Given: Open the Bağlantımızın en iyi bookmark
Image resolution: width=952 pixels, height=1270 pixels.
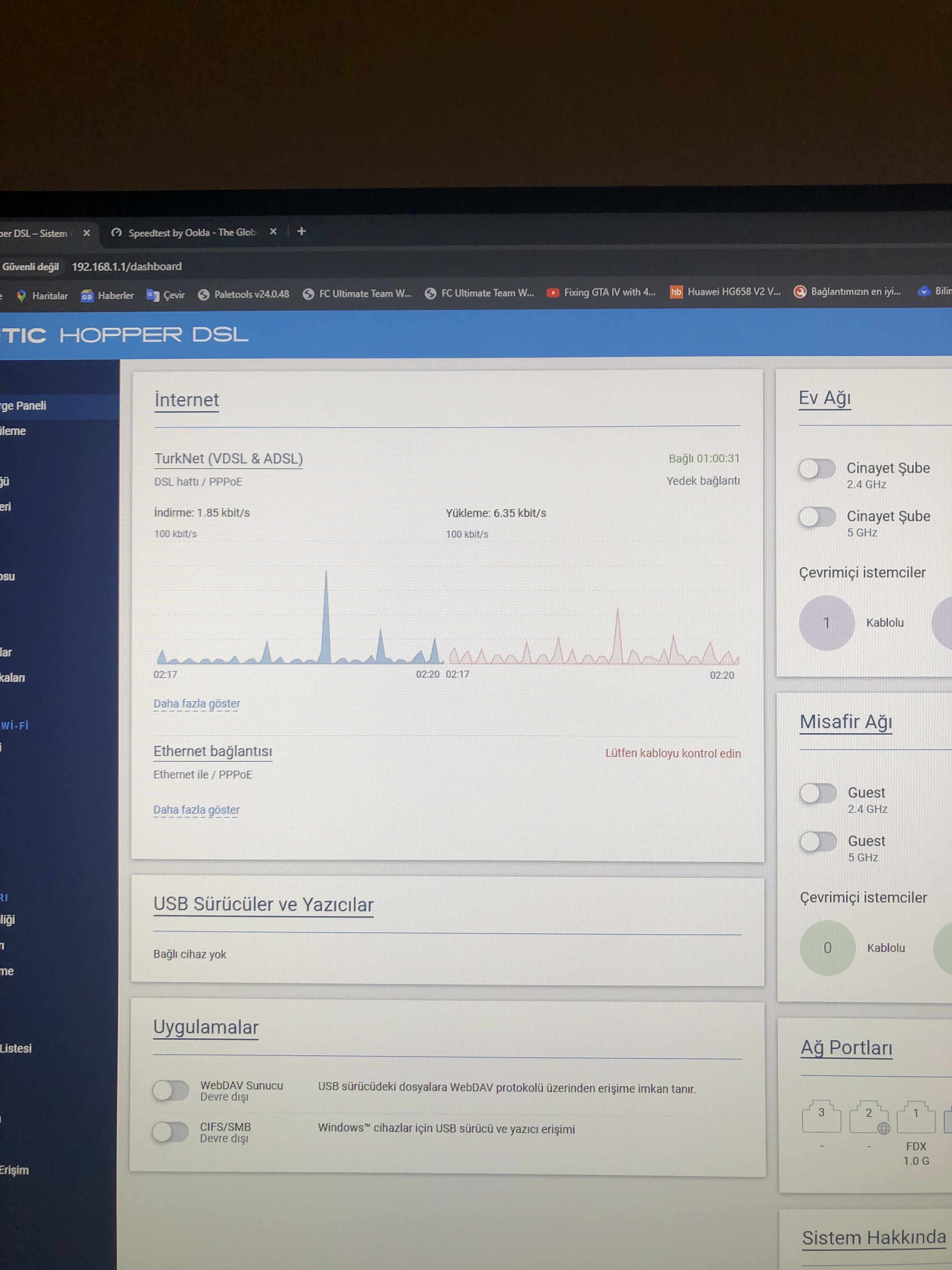Looking at the screenshot, I should pos(847,291).
